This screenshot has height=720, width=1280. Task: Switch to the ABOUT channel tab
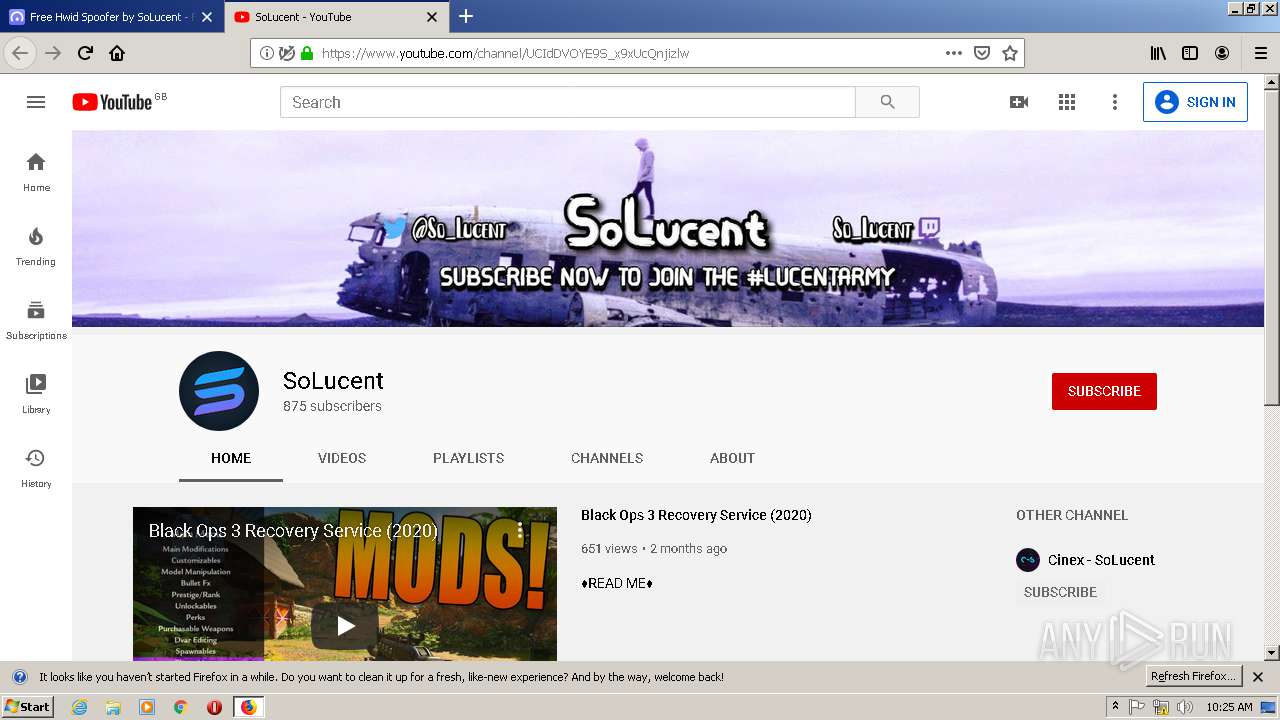coord(732,458)
